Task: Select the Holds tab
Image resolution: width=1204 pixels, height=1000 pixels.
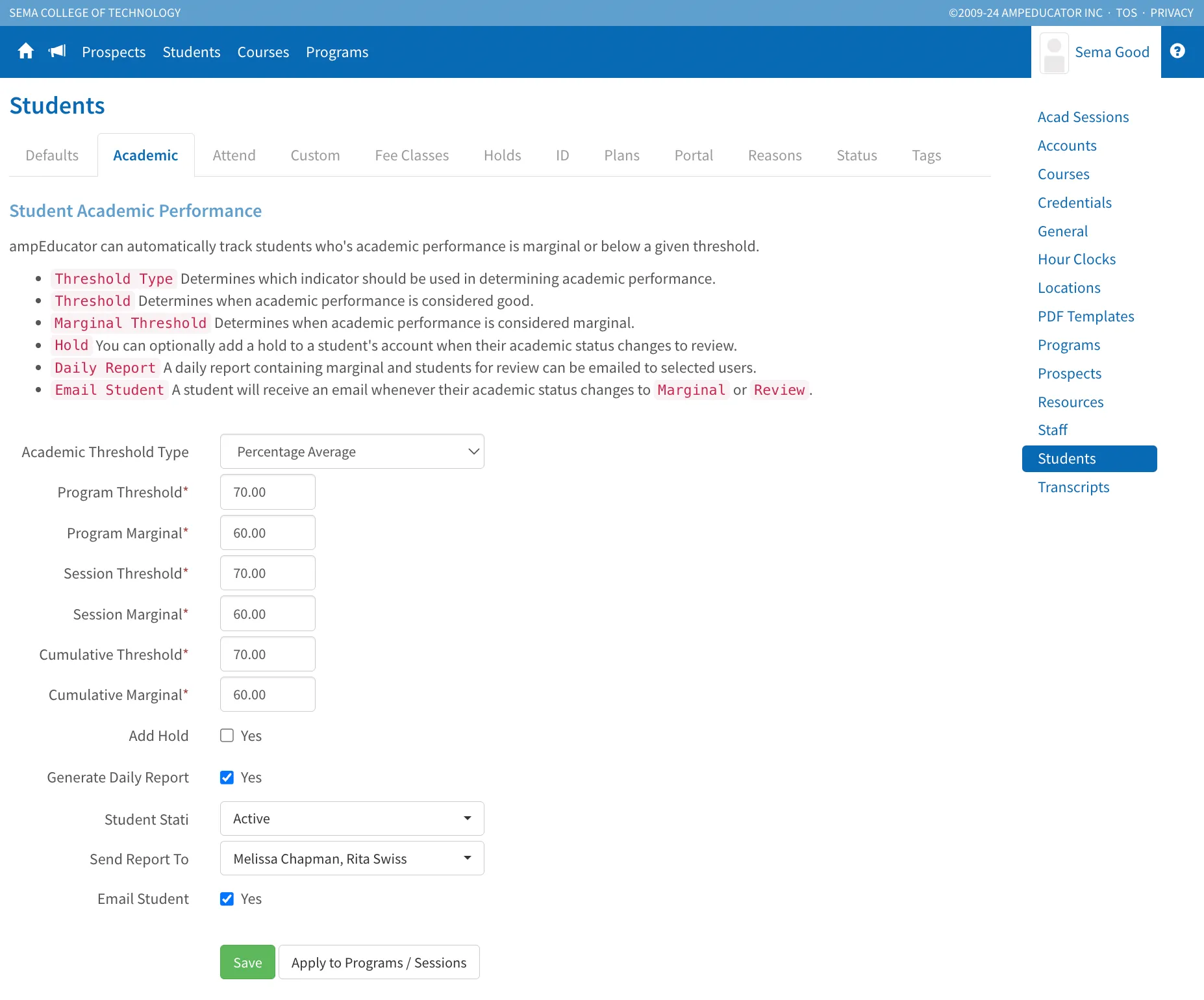Action: (502, 155)
